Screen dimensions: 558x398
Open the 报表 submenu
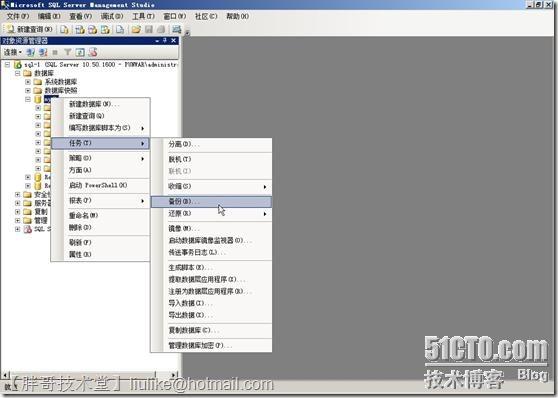(100, 201)
